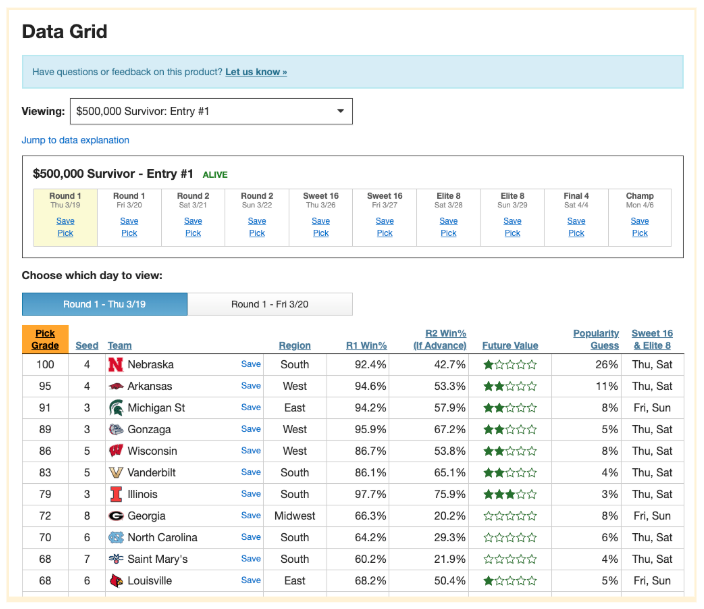The image size is (704, 609).
Task: Select the Round 1 - Thu 3/19 tab
Action: [105, 304]
